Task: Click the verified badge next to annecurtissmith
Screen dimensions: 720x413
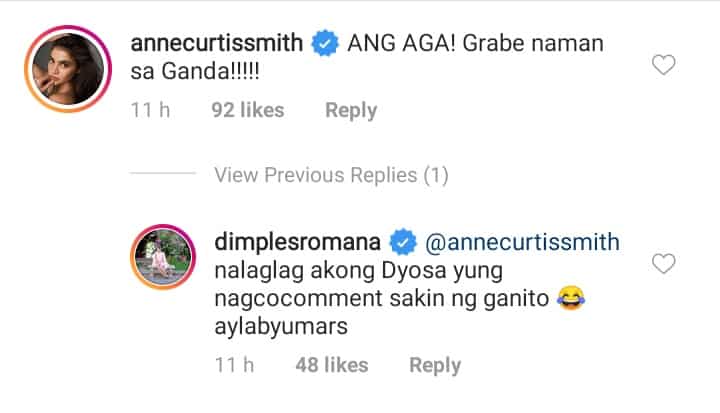Action: [x=325, y=43]
